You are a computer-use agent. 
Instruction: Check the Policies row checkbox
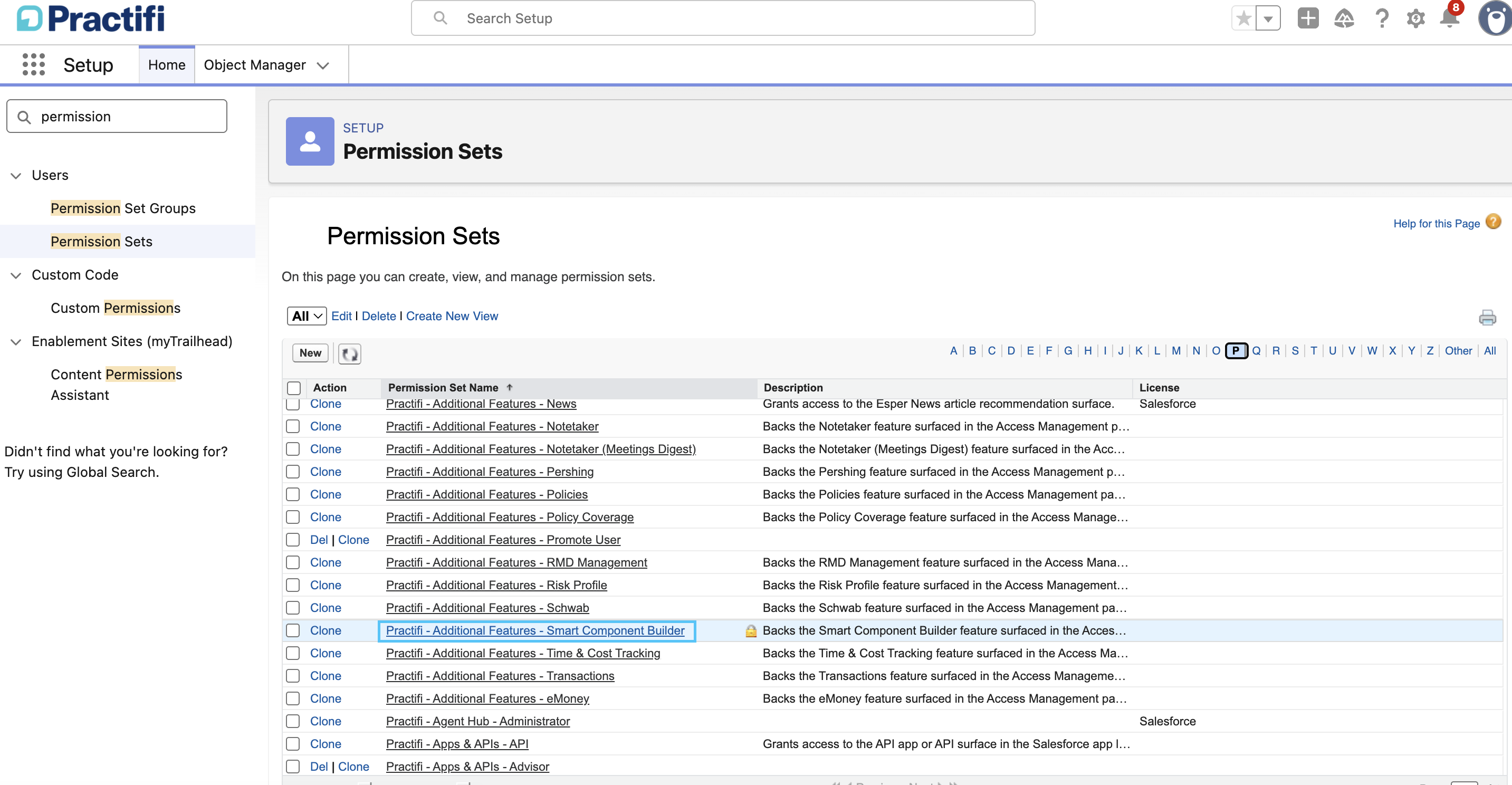pyautogui.click(x=293, y=494)
